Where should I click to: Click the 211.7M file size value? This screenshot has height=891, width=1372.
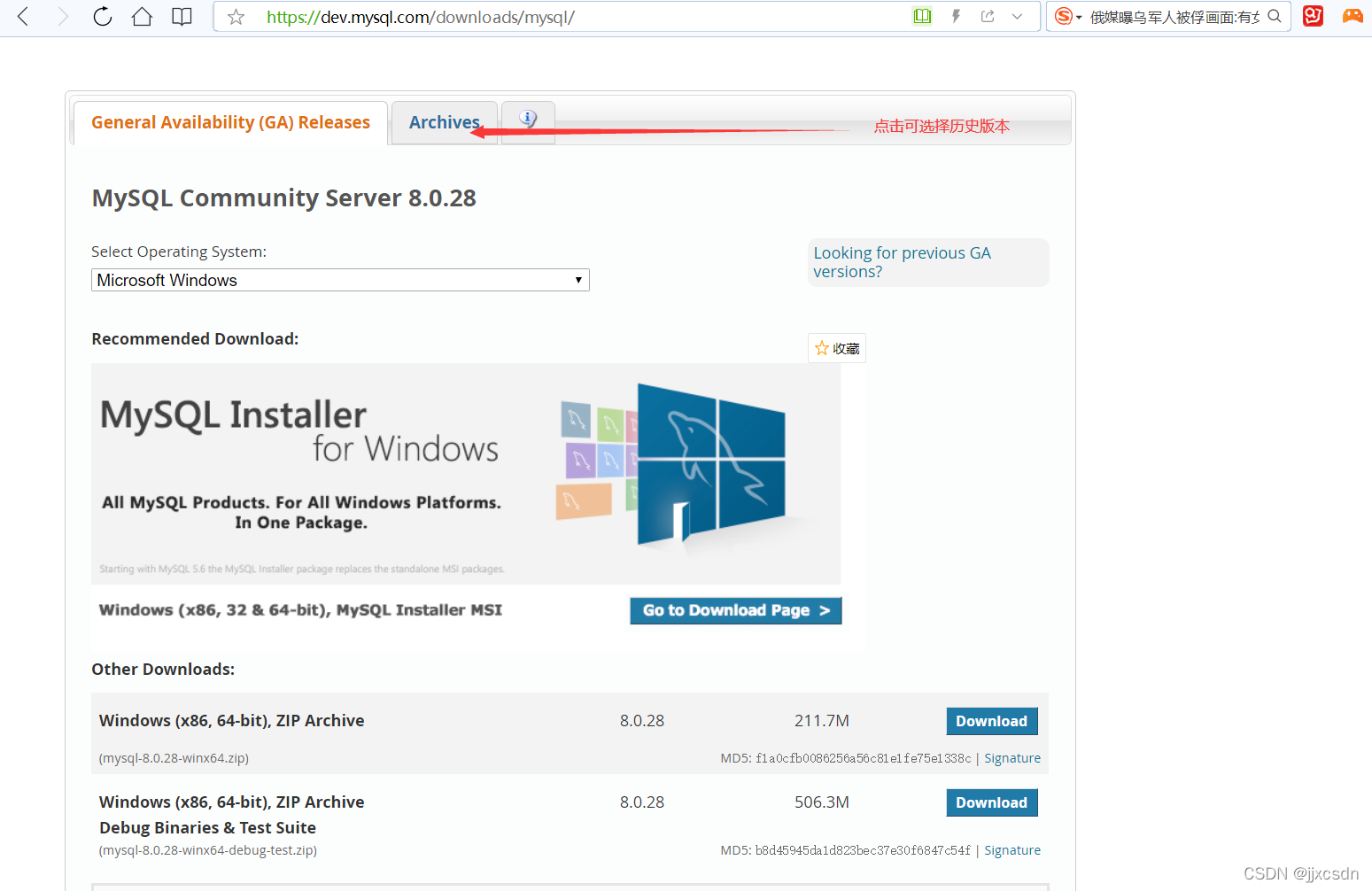(822, 721)
